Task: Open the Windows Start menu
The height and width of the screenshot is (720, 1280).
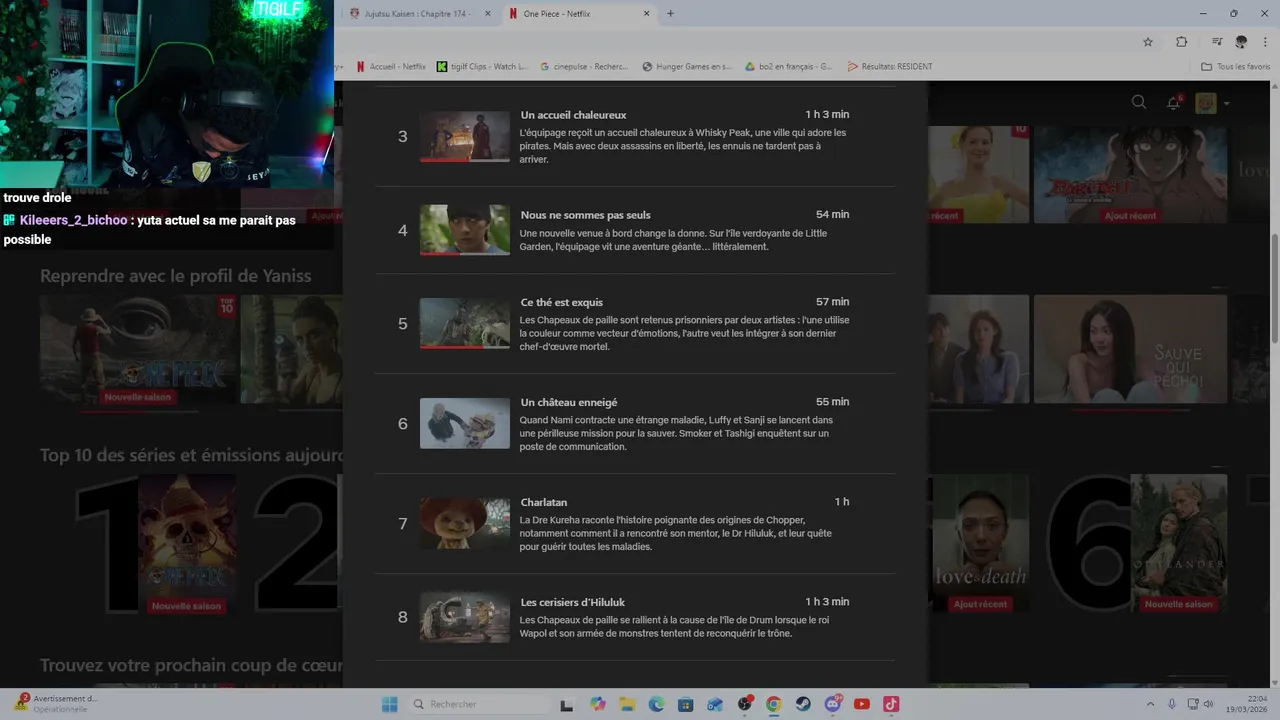Action: click(390, 704)
